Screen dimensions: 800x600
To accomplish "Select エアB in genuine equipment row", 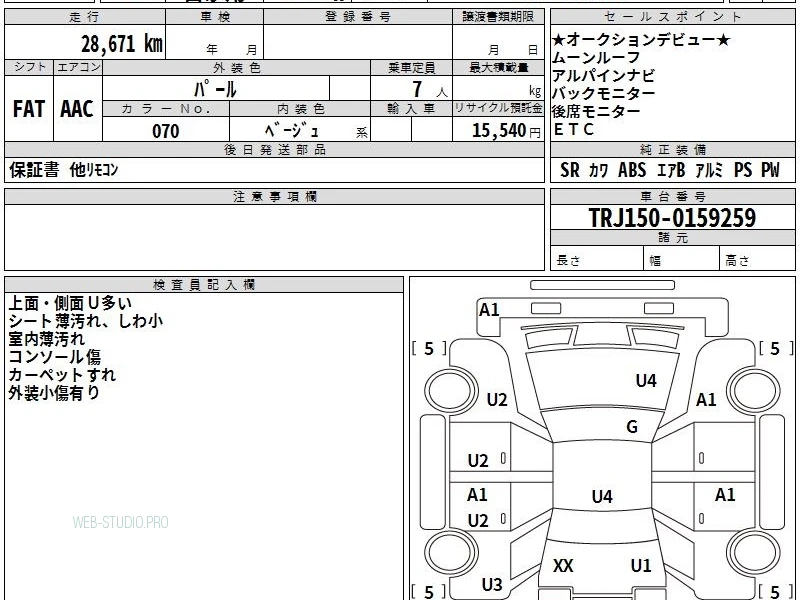I will coord(671,170).
